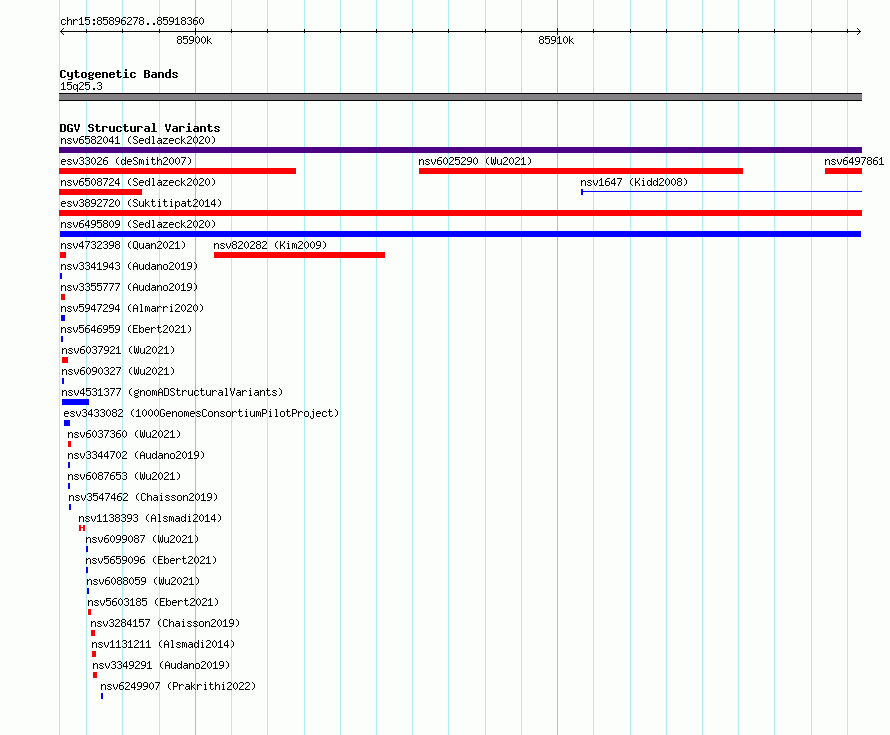The image size is (890, 735).
Task: Click nsv1138393 (Alsmadi2014) label
Action: pyautogui.click(x=150, y=518)
